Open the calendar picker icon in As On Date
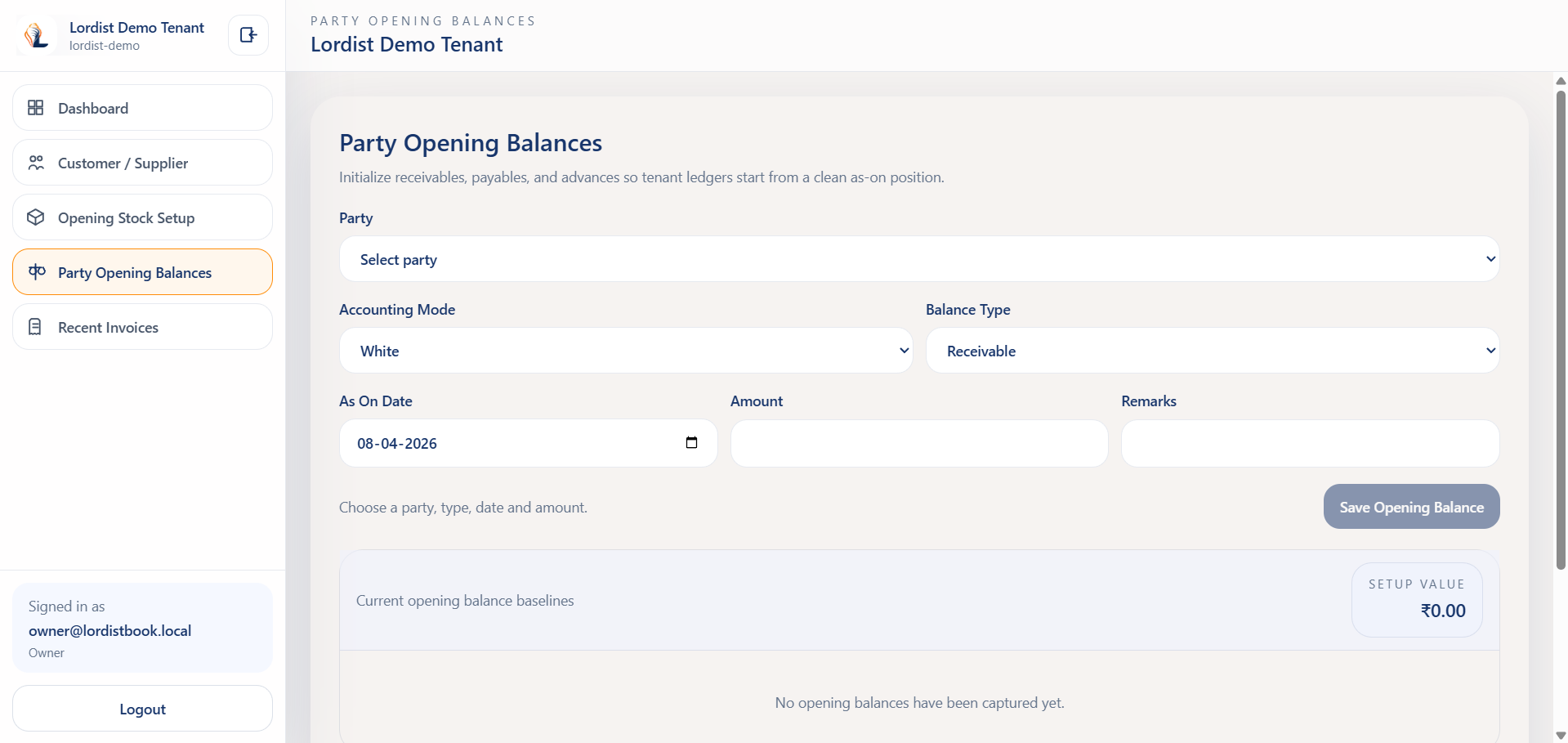Viewport: 1568px width, 743px height. (x=691, y=443)
